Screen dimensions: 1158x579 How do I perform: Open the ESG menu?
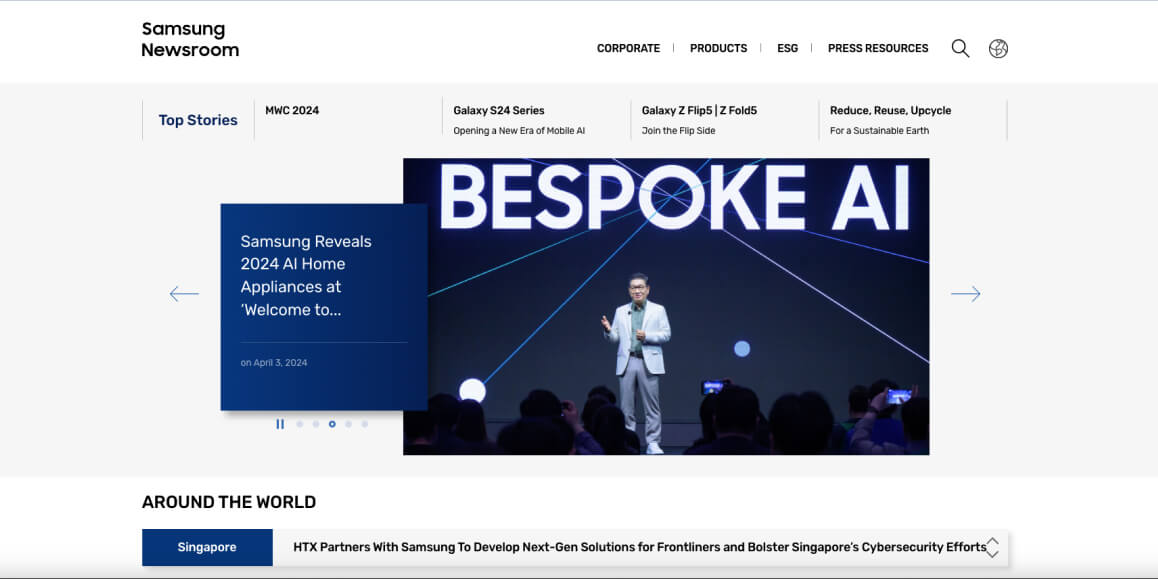787,48
